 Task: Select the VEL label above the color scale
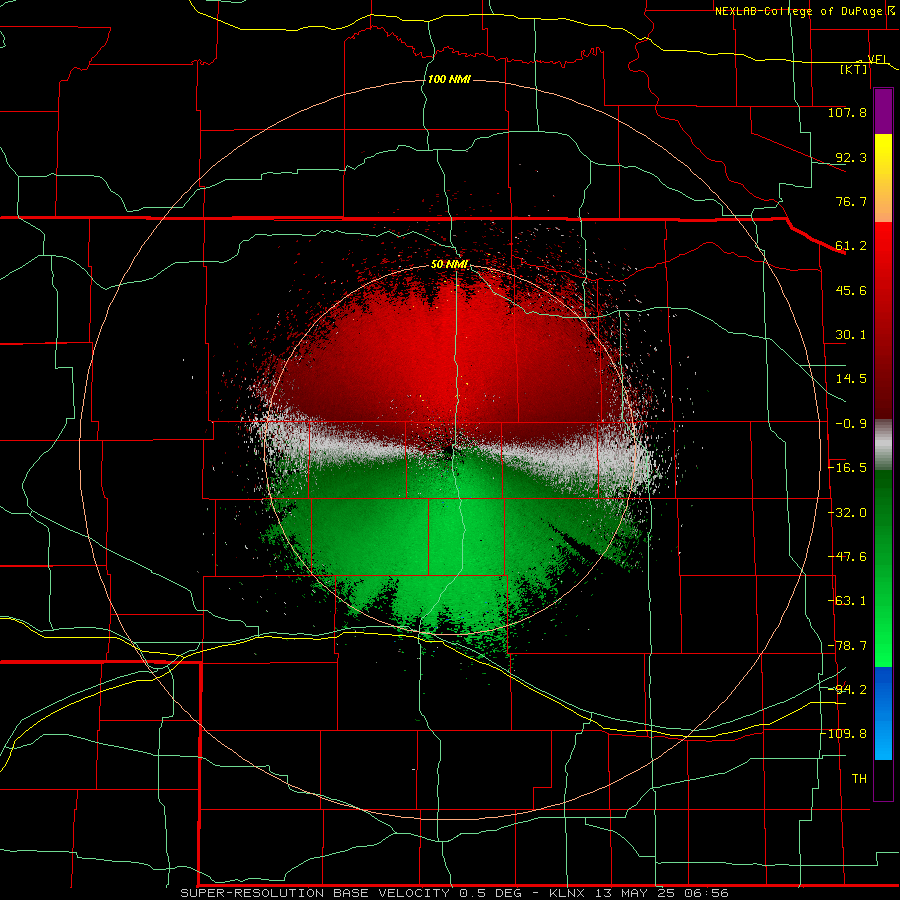[x=878, y=59]
